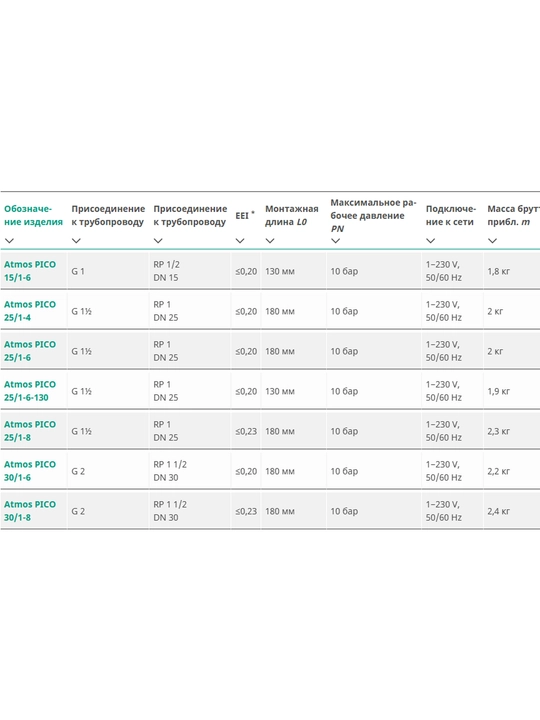Select 1,8 кг mass value

tap(499, 271)
